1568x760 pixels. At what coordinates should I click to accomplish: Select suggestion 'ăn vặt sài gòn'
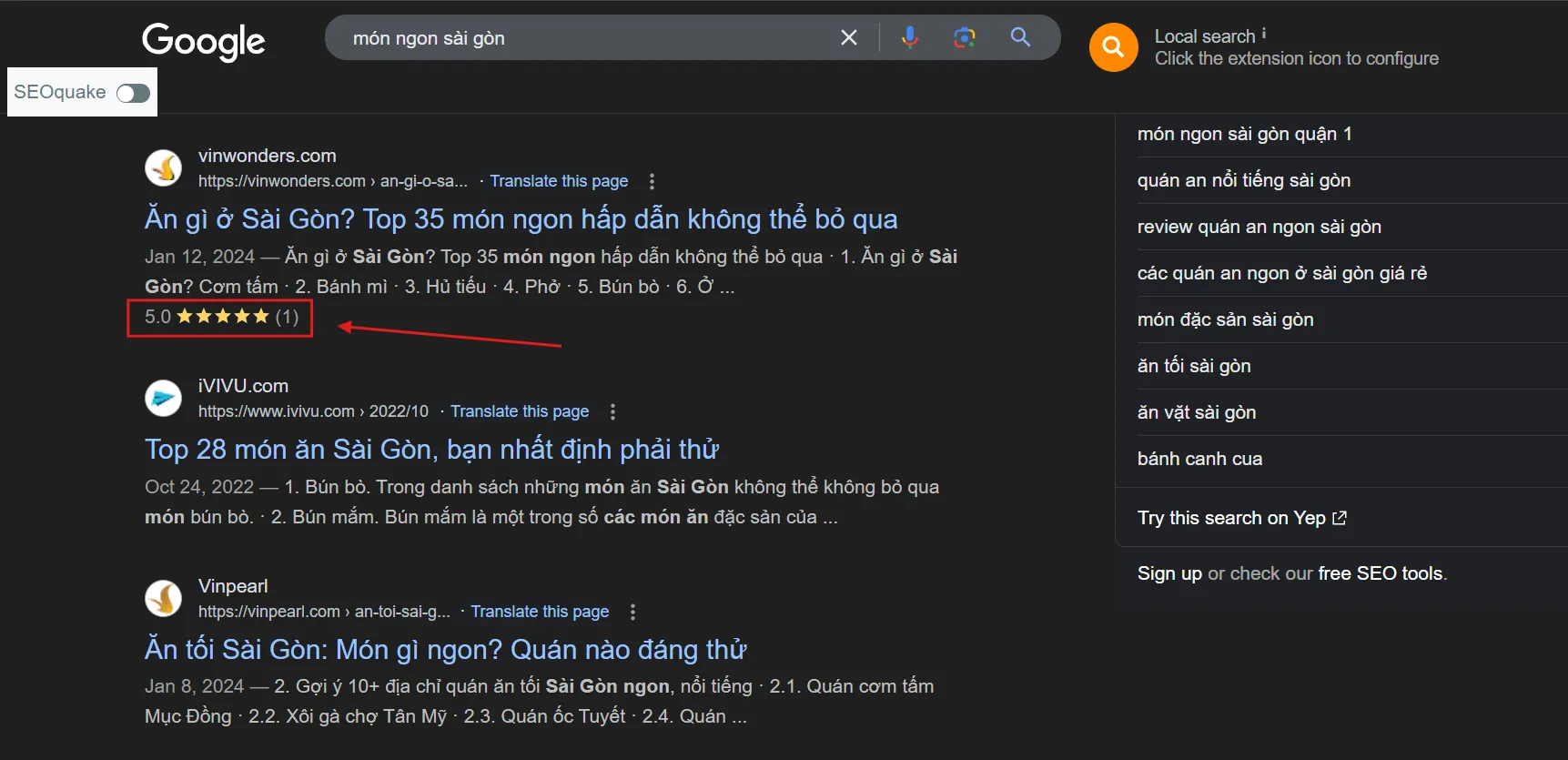tap(1197, 412)
